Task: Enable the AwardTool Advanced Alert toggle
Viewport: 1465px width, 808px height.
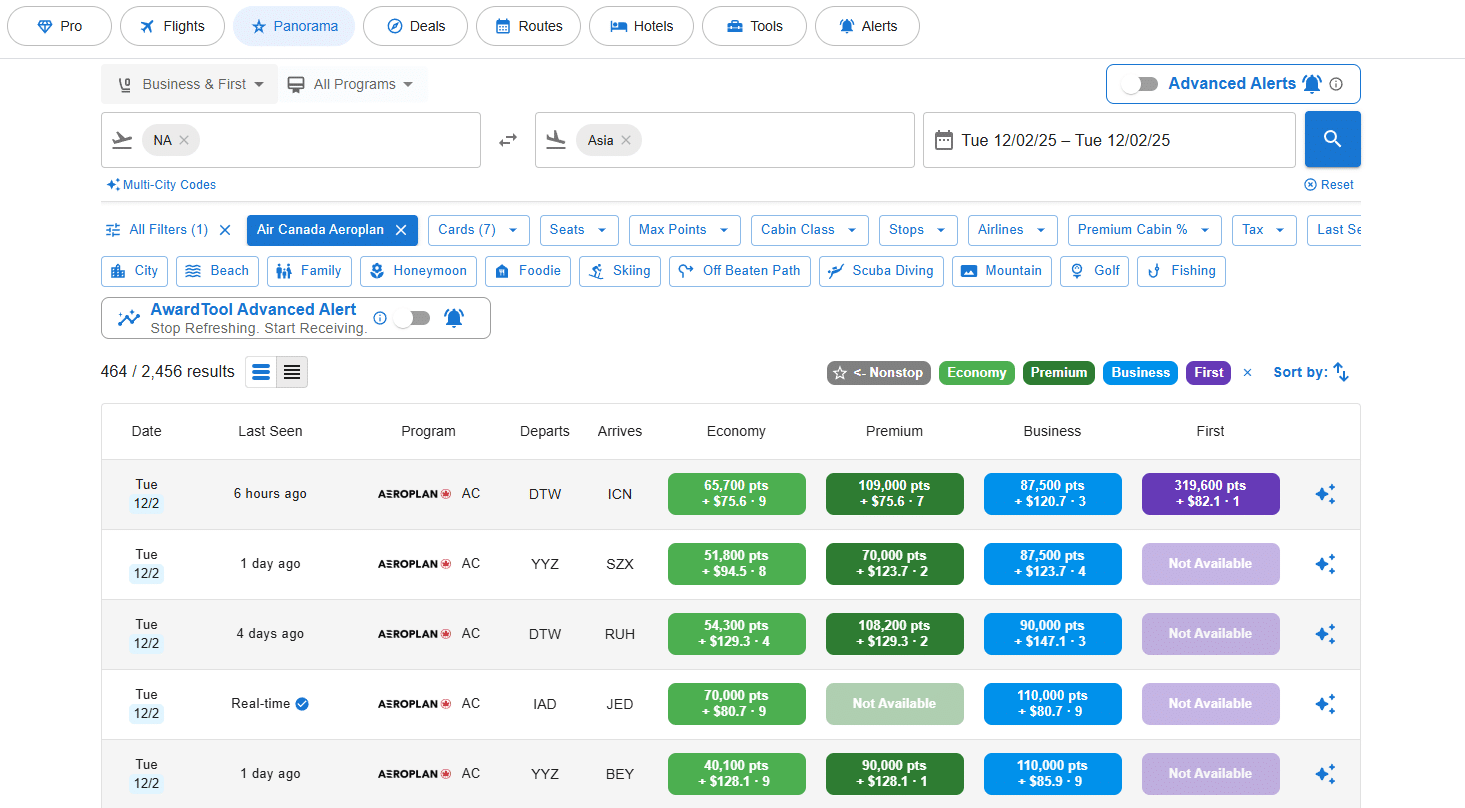Action: (412, 318)
